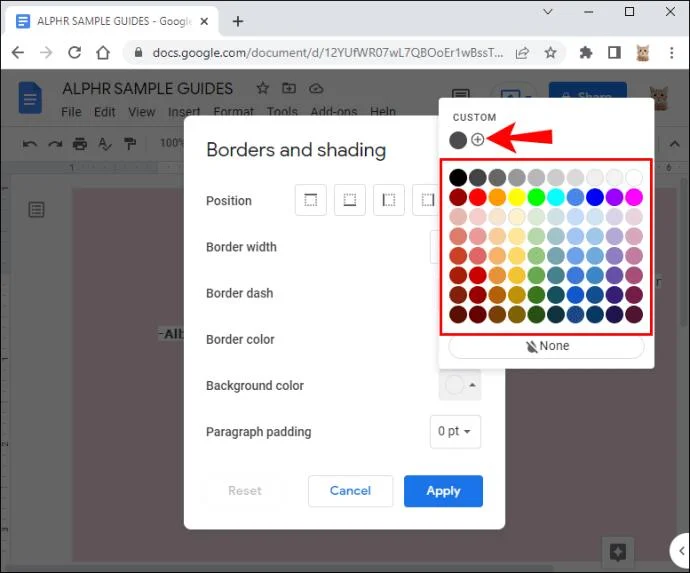This screenshot has width=690, height=573.
Task: Star the ALPHR SAMPLE GUIDES document
Action: click(263, 88)
